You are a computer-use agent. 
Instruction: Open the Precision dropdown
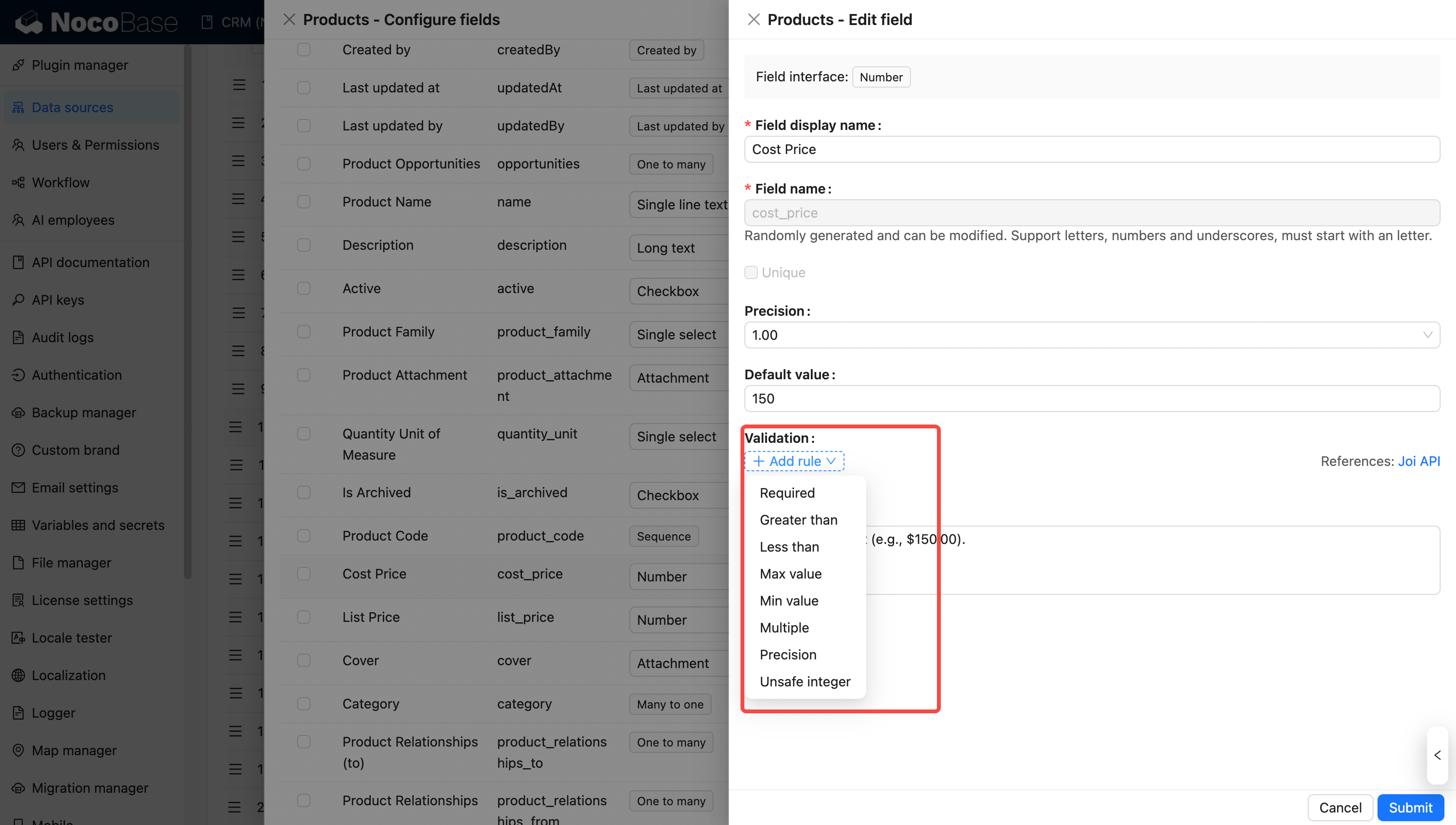point(1092,335)
